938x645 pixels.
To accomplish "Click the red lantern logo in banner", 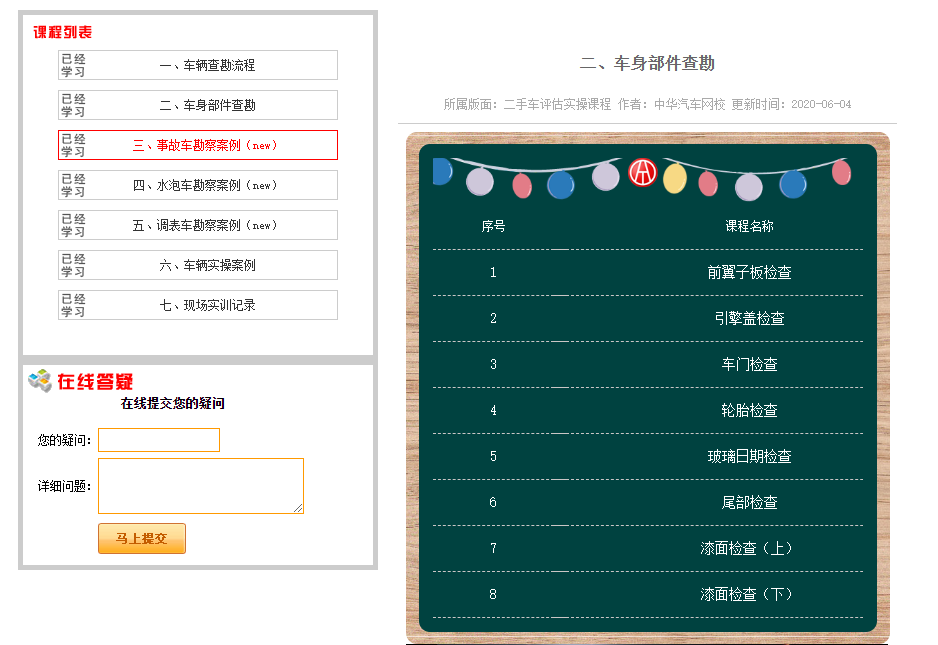I will (x=642, y=174).
